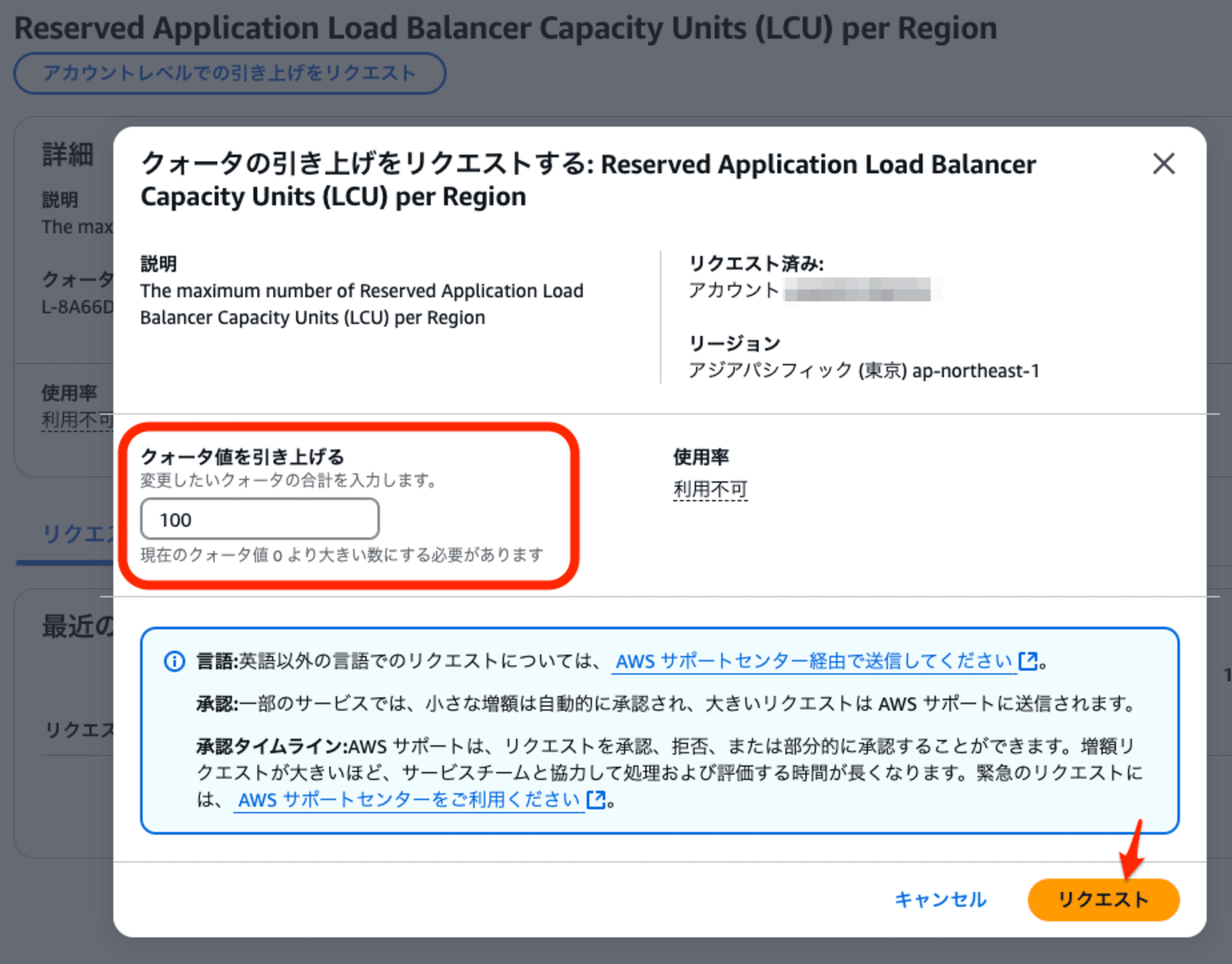The image size is (1232, 964).
Task: Click hint text 現在のクォータ値 0 より大きい数
Action: coord(342,555)
